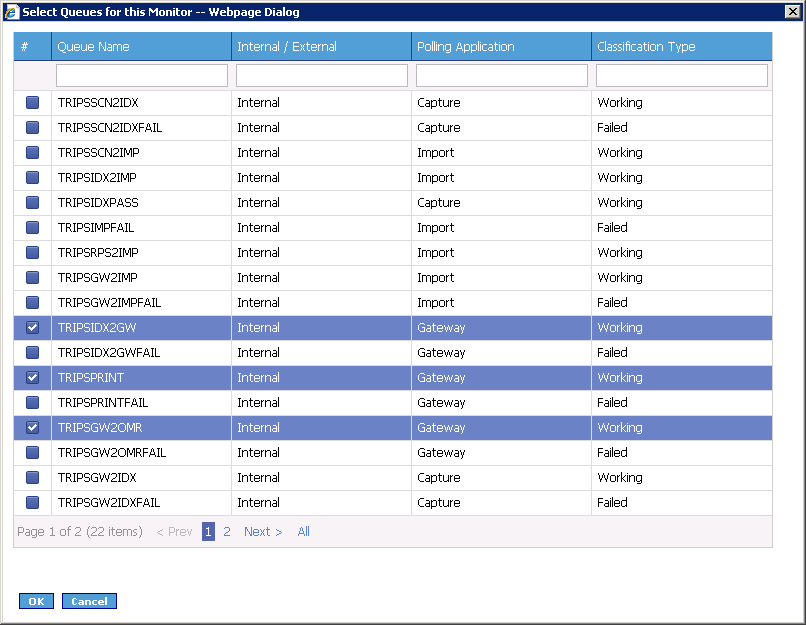Click the TRIPSIDX2GW queue name
806x625 pixels.
pos(97,328)
